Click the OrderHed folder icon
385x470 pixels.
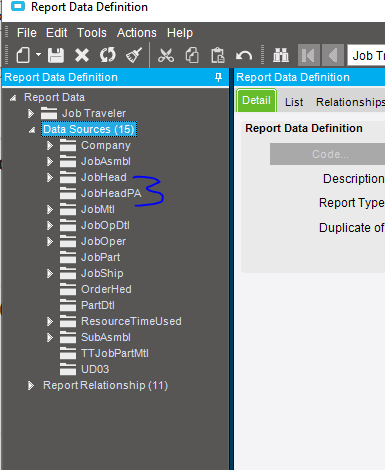pyautogui.click(x=68, y=289)
